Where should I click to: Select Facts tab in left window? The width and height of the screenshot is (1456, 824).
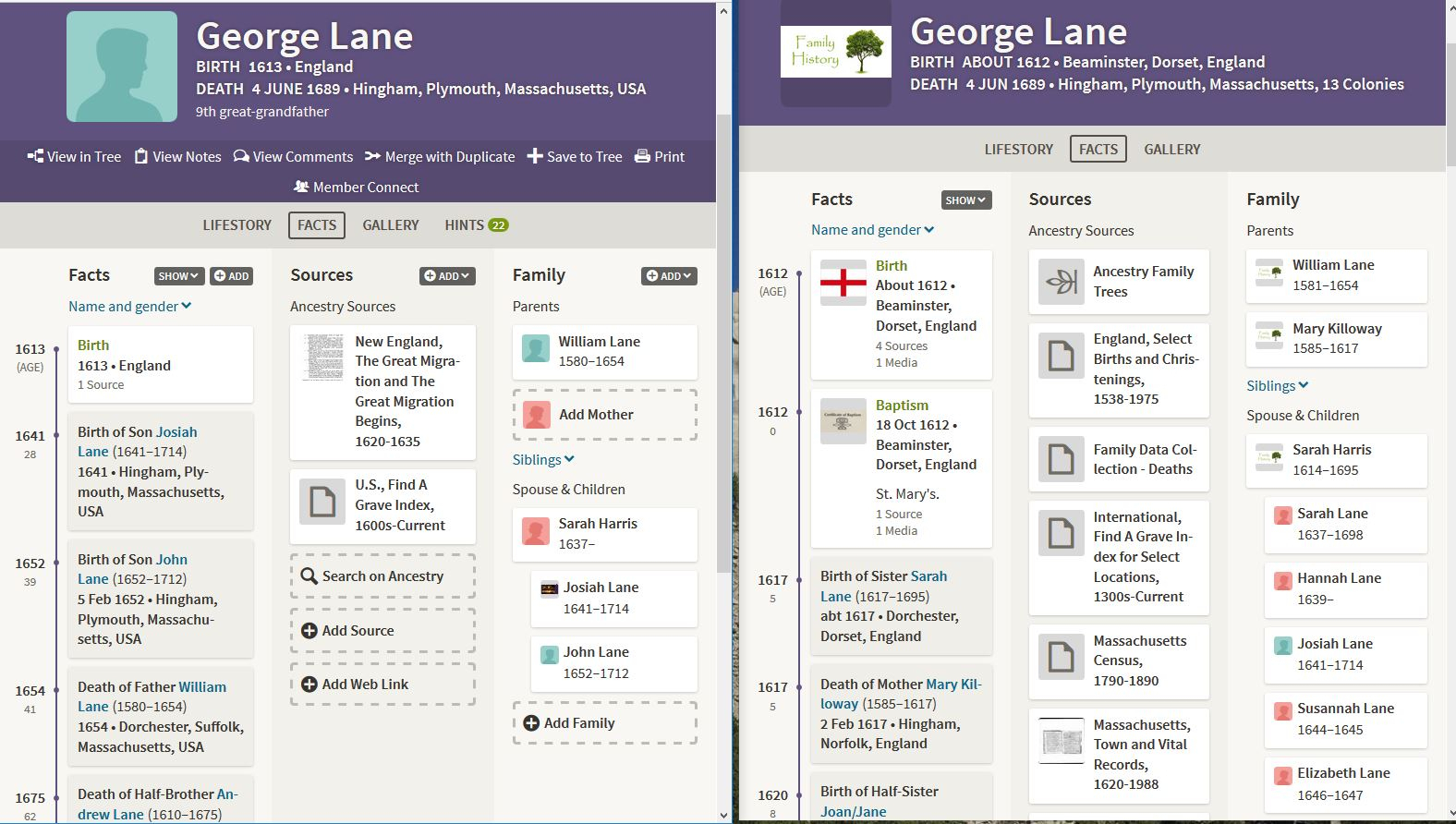point(317,225)
